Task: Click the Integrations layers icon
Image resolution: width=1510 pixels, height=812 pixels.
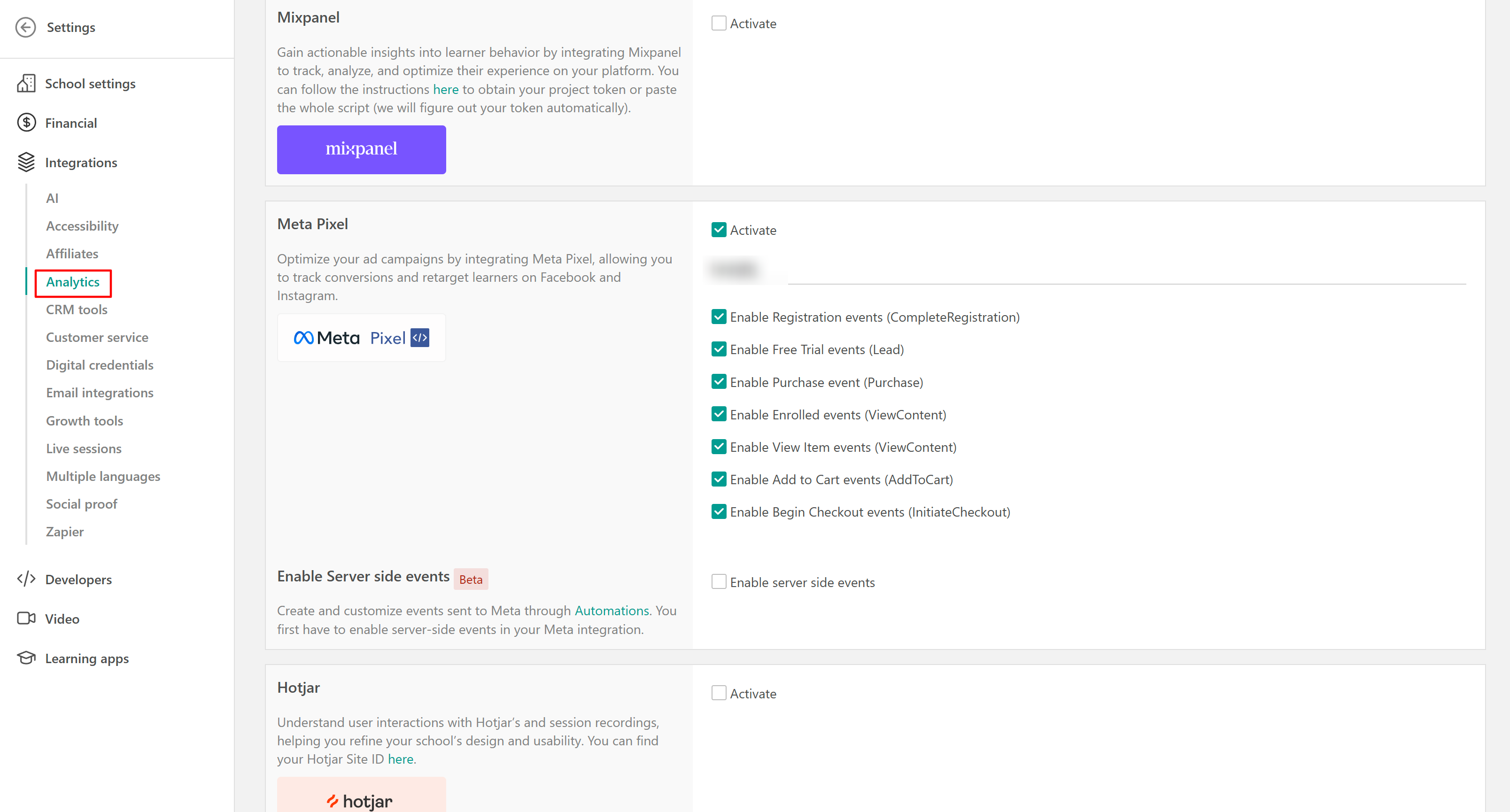Action: [x=26, y=162]
